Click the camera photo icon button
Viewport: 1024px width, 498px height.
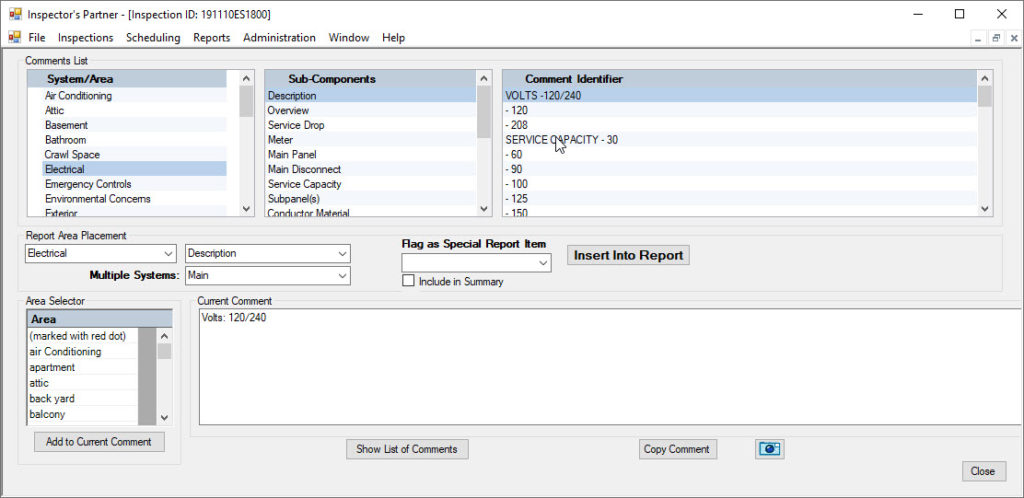(769, 449)
